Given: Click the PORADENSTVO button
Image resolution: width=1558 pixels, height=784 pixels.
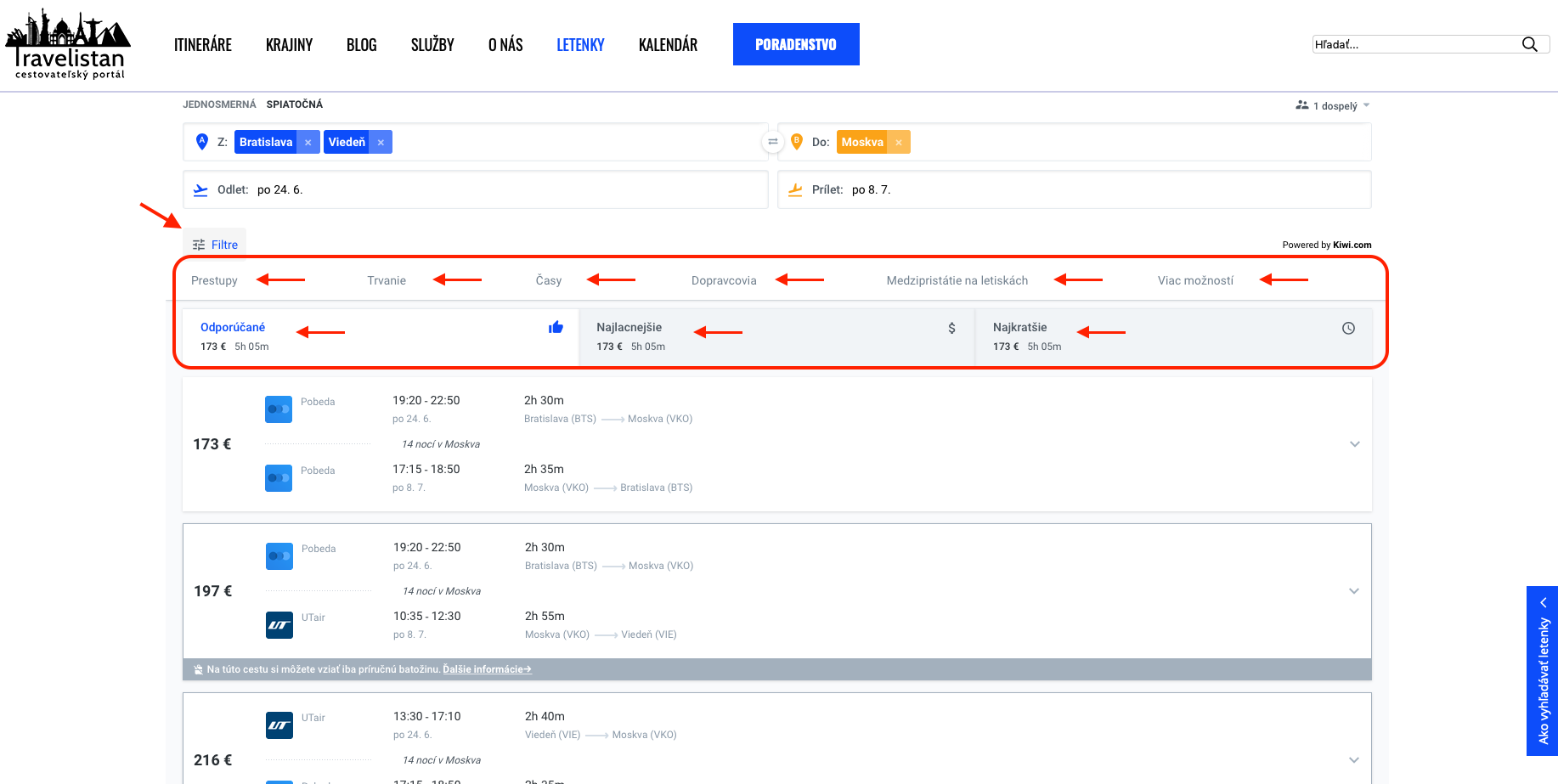Looking at the screenshot, I should [x=796, y=44].
